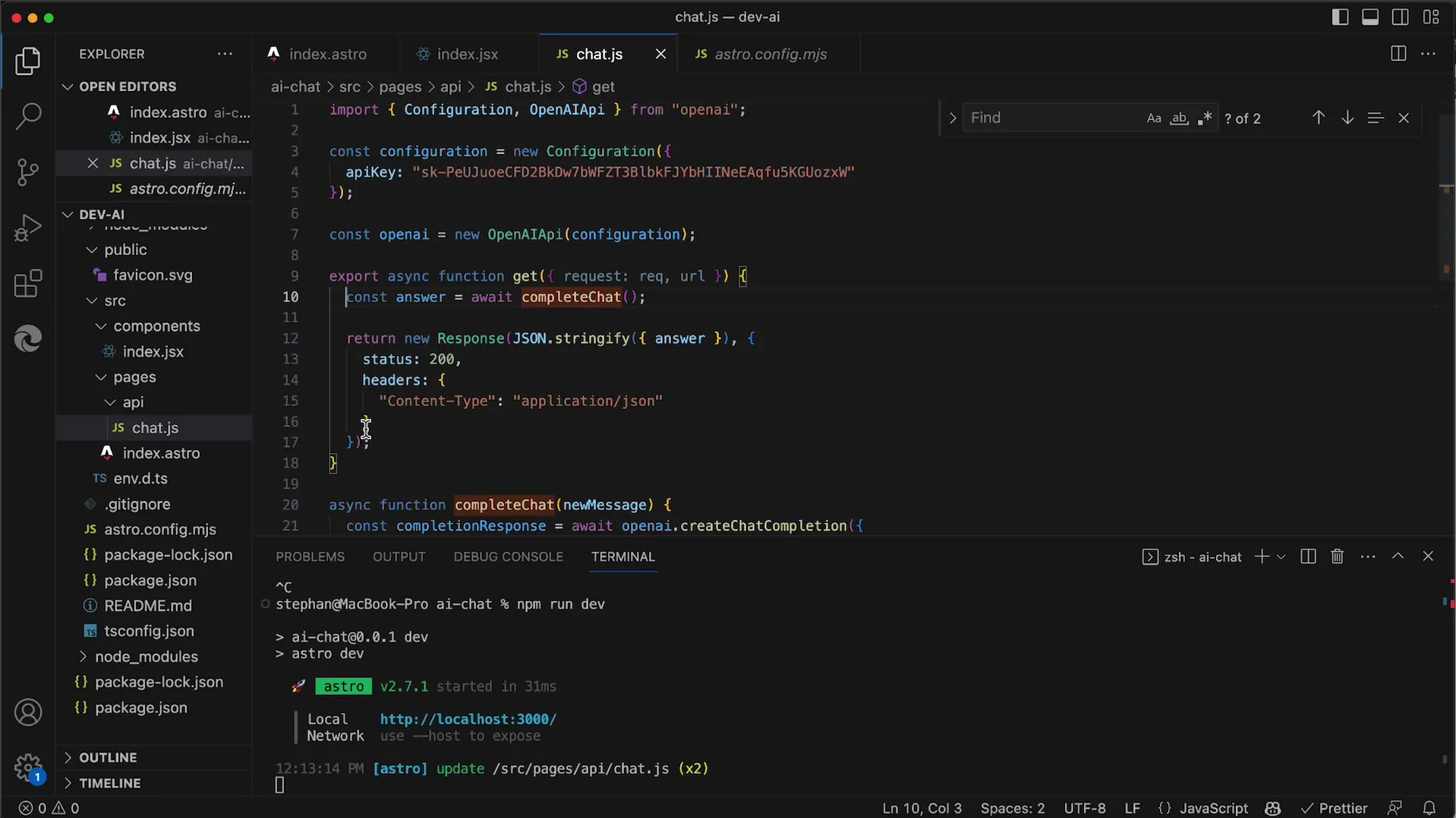This screenshot has height=818, width=1456.
Task: Toggle panel layout icon in title bar
Action: point(1370,17)
